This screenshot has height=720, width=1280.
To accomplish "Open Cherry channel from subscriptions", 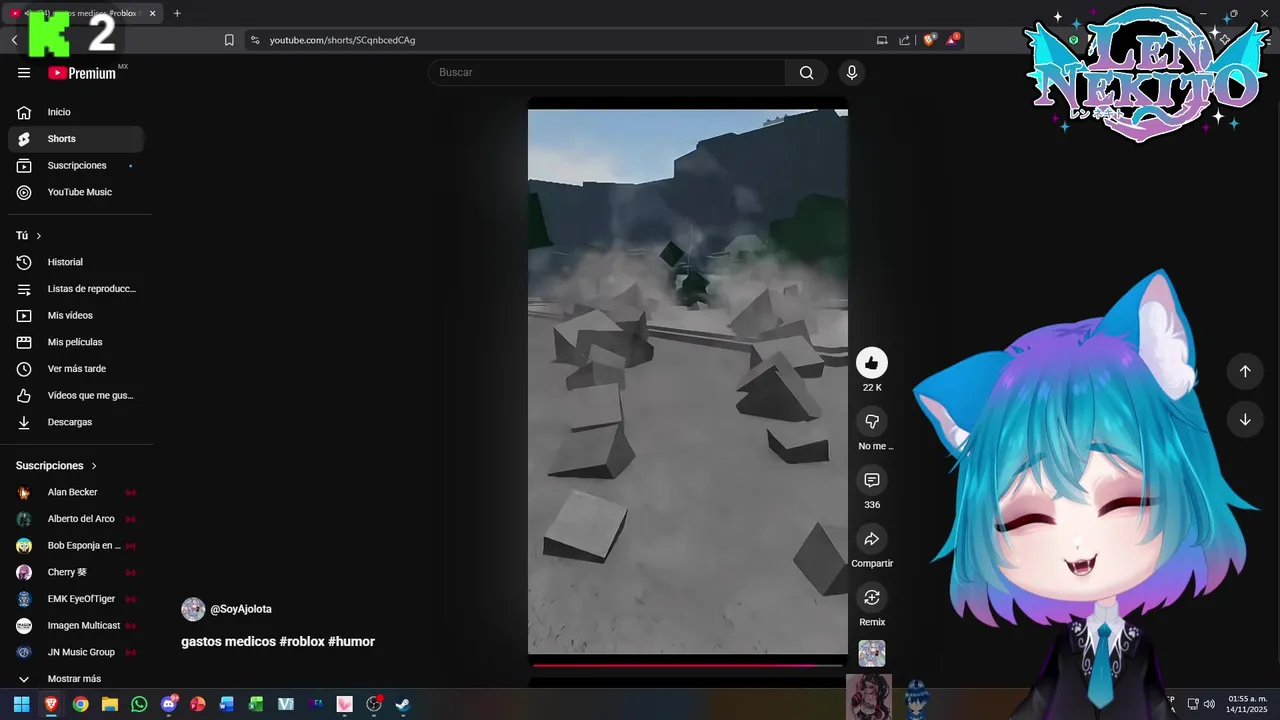I will pos(76,572).
